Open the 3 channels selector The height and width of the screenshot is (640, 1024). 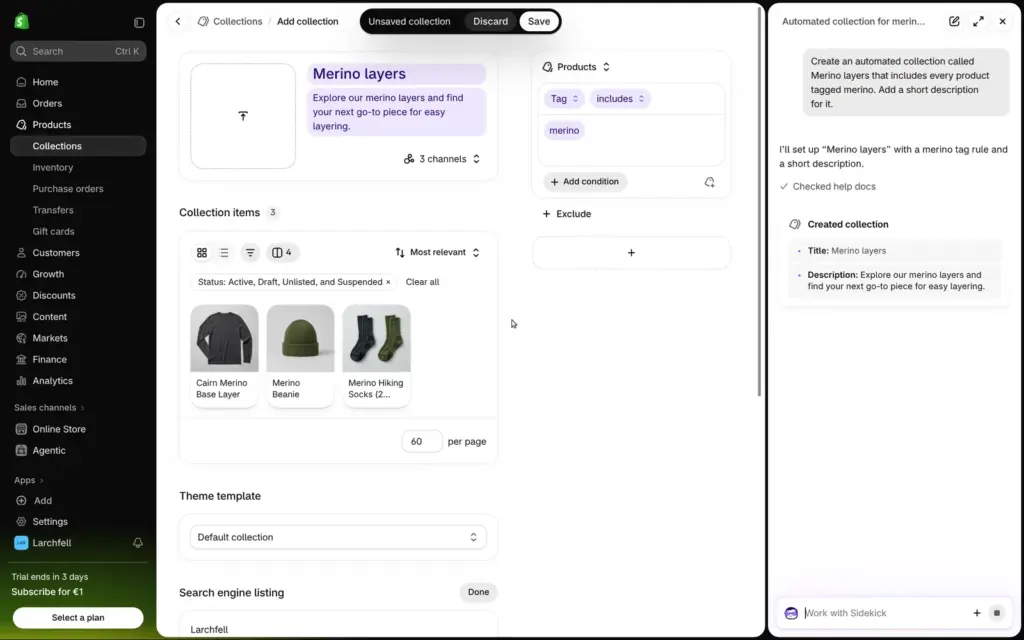coord(441,159)
